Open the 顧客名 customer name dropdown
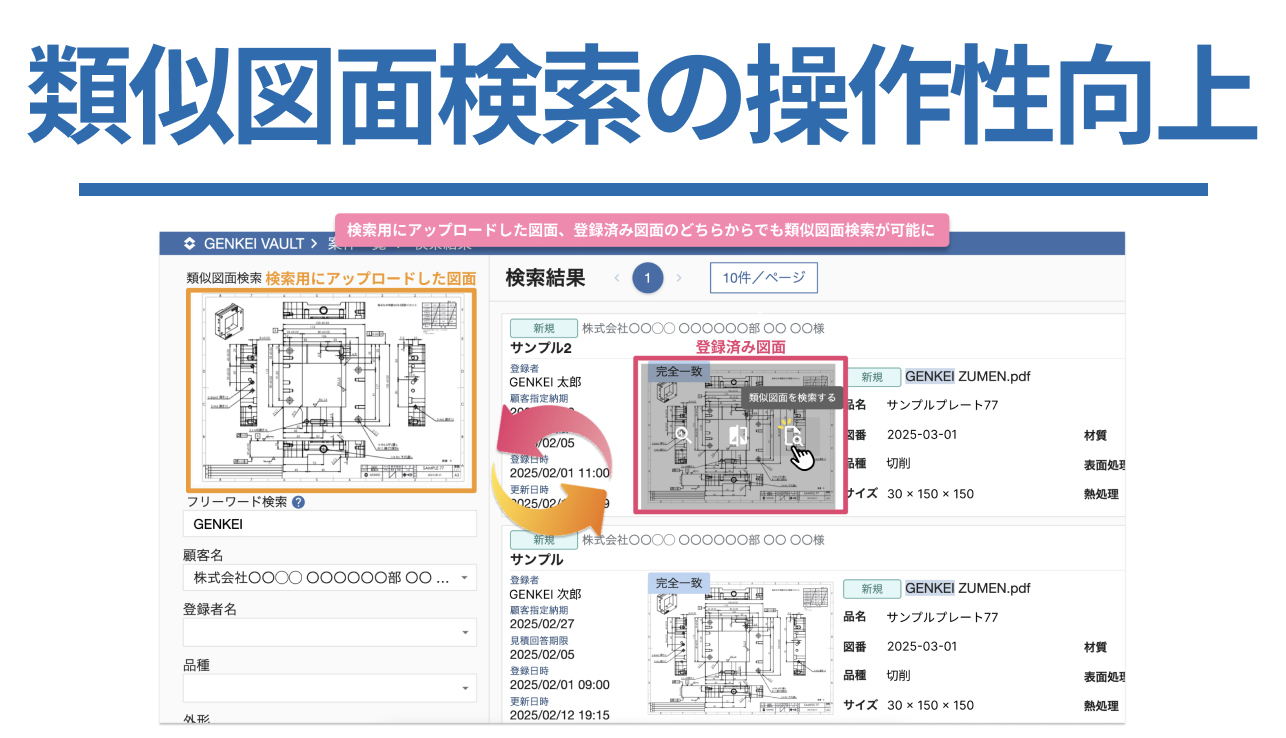 [x=330, y=577]
